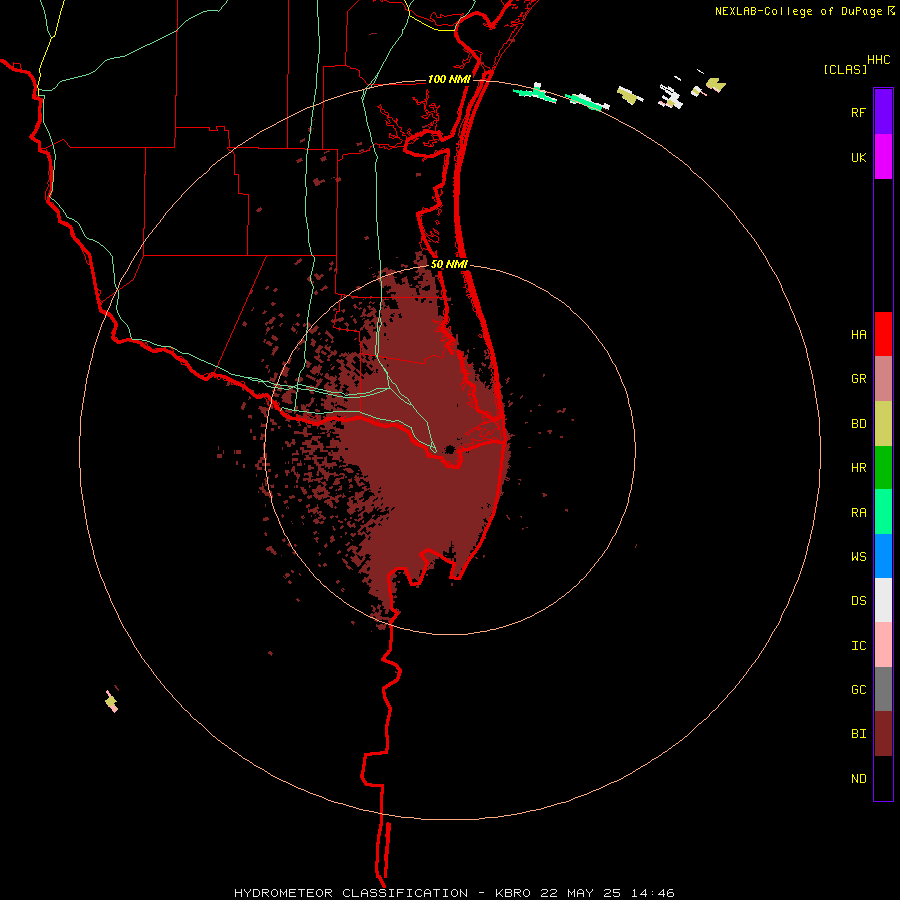
Task: Select the BI dark-red legend swatch
Action: [883, 734]
